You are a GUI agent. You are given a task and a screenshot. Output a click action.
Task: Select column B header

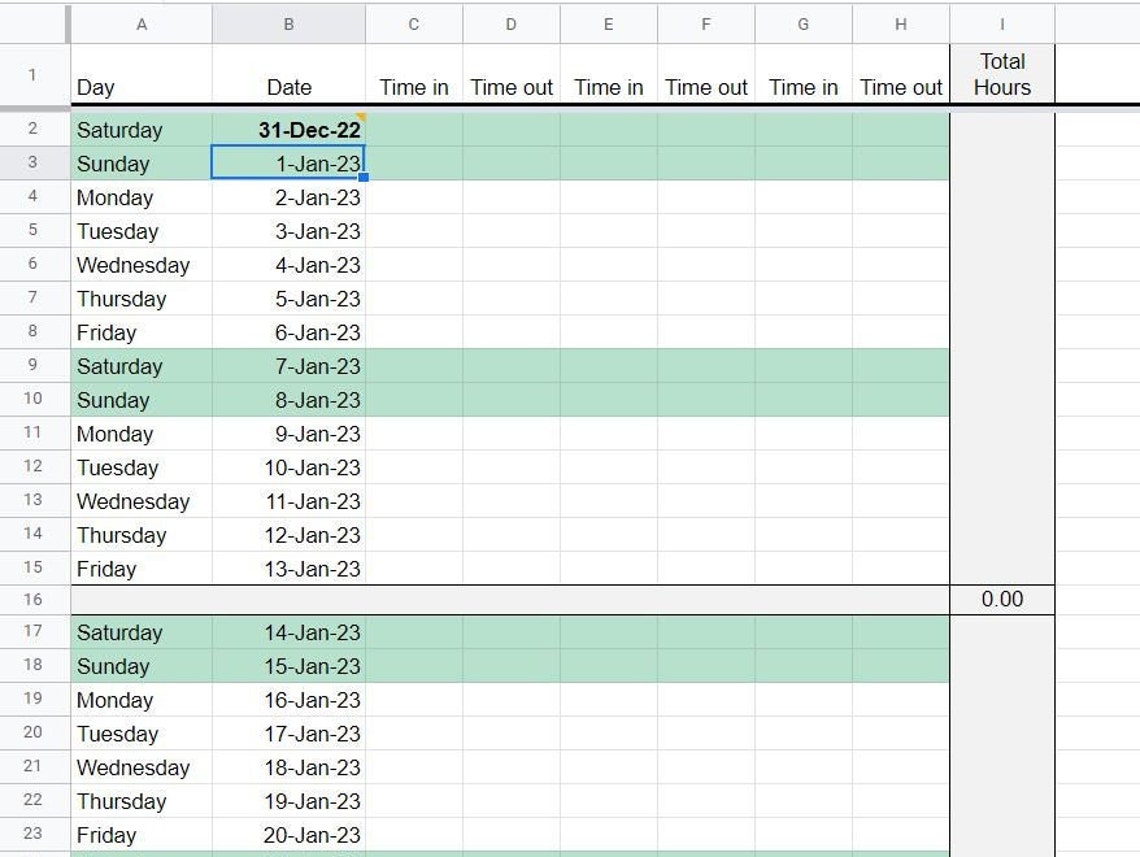click(x=289, y=24)
